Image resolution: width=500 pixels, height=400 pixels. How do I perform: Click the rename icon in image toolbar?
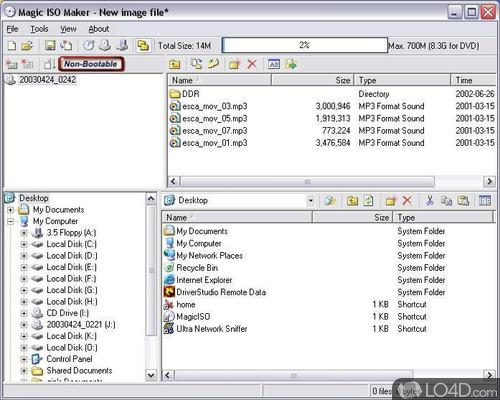(x=274, y=64)
